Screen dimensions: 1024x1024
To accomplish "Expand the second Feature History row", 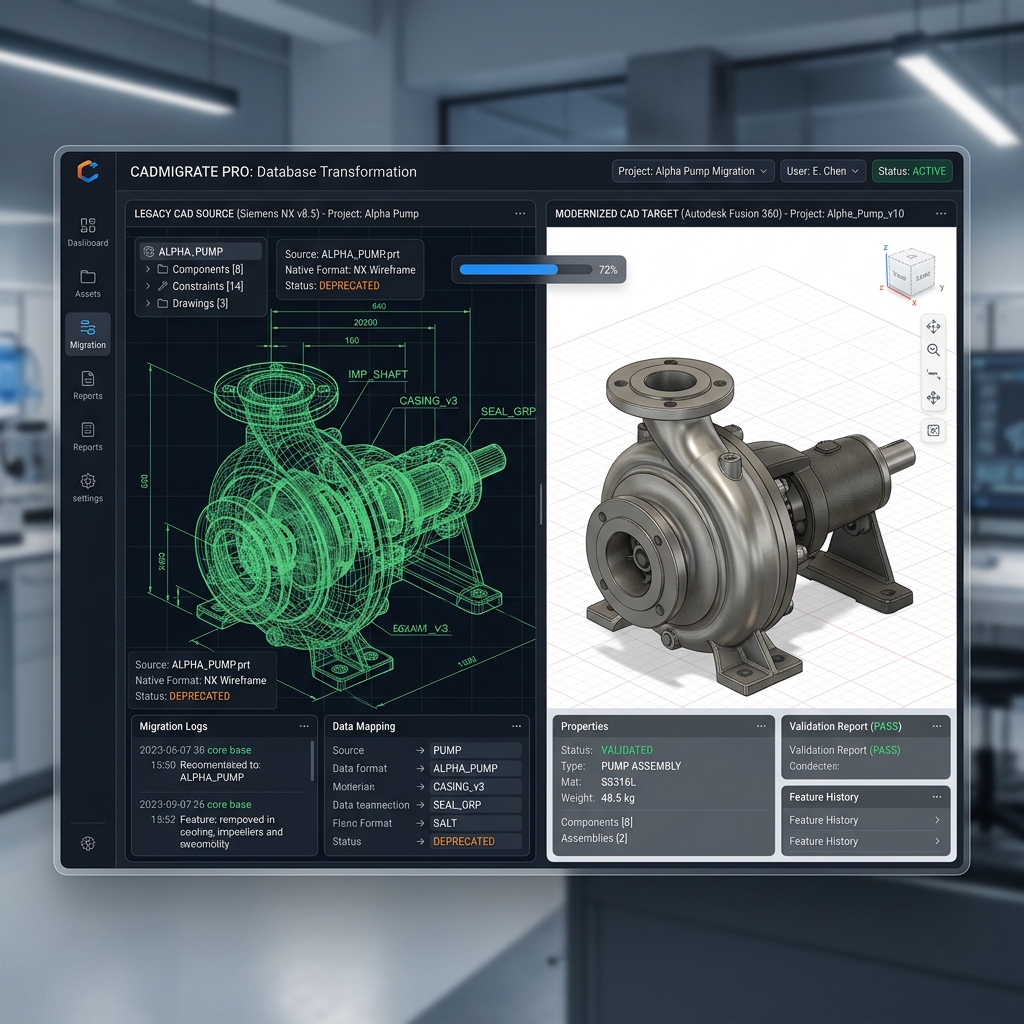I will point(865,841).
